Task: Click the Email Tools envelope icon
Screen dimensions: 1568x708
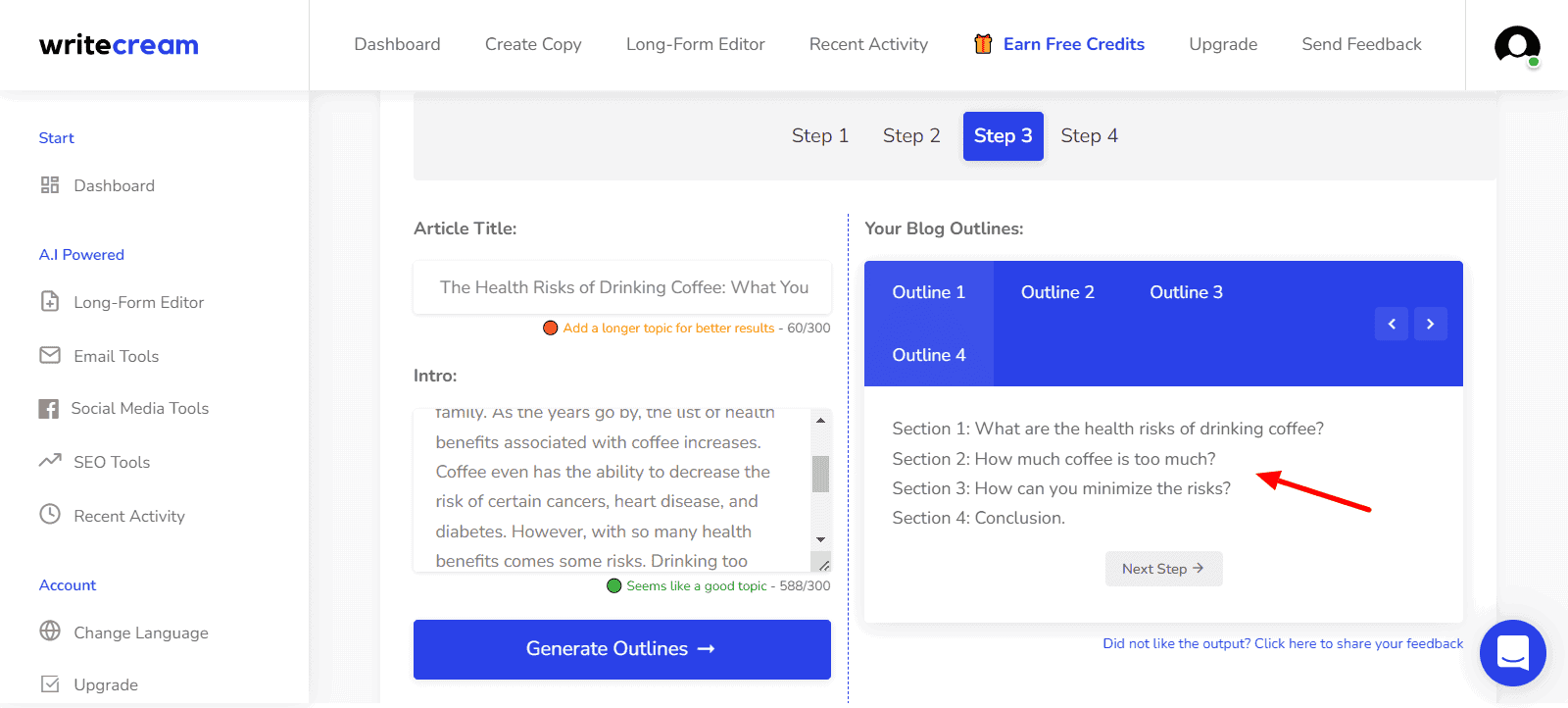Action: 50,355
